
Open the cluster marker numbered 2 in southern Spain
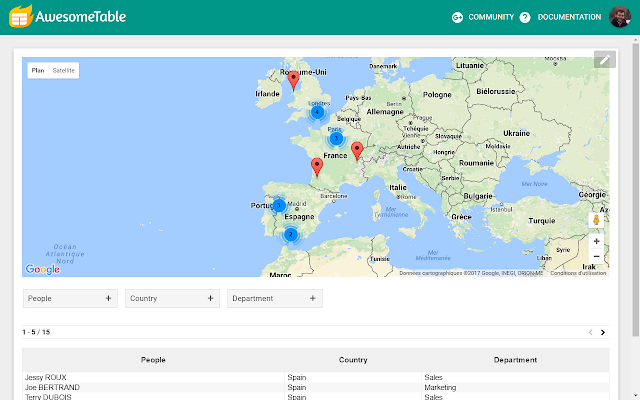pos(291,235)
